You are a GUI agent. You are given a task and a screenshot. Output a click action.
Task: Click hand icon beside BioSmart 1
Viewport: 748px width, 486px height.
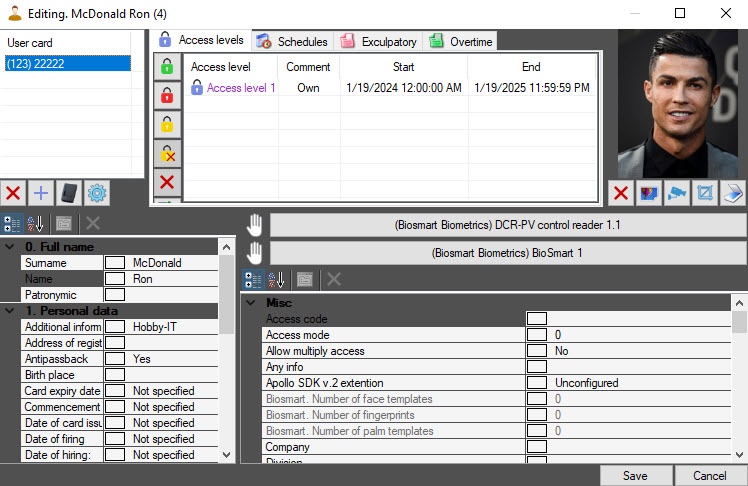point(255,253)
